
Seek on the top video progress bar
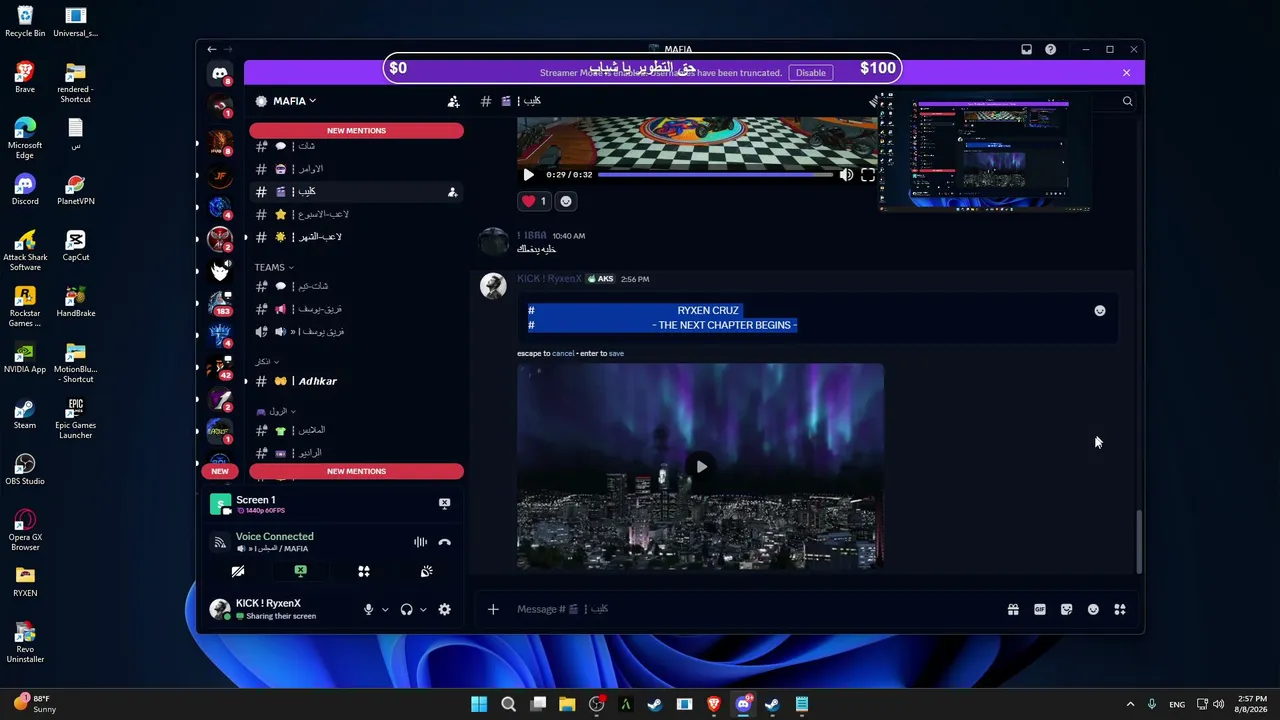coord(715,175)
